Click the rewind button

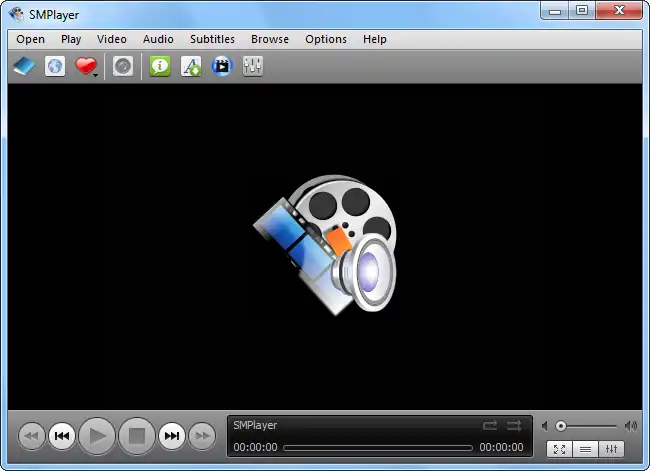click(32, 436)
